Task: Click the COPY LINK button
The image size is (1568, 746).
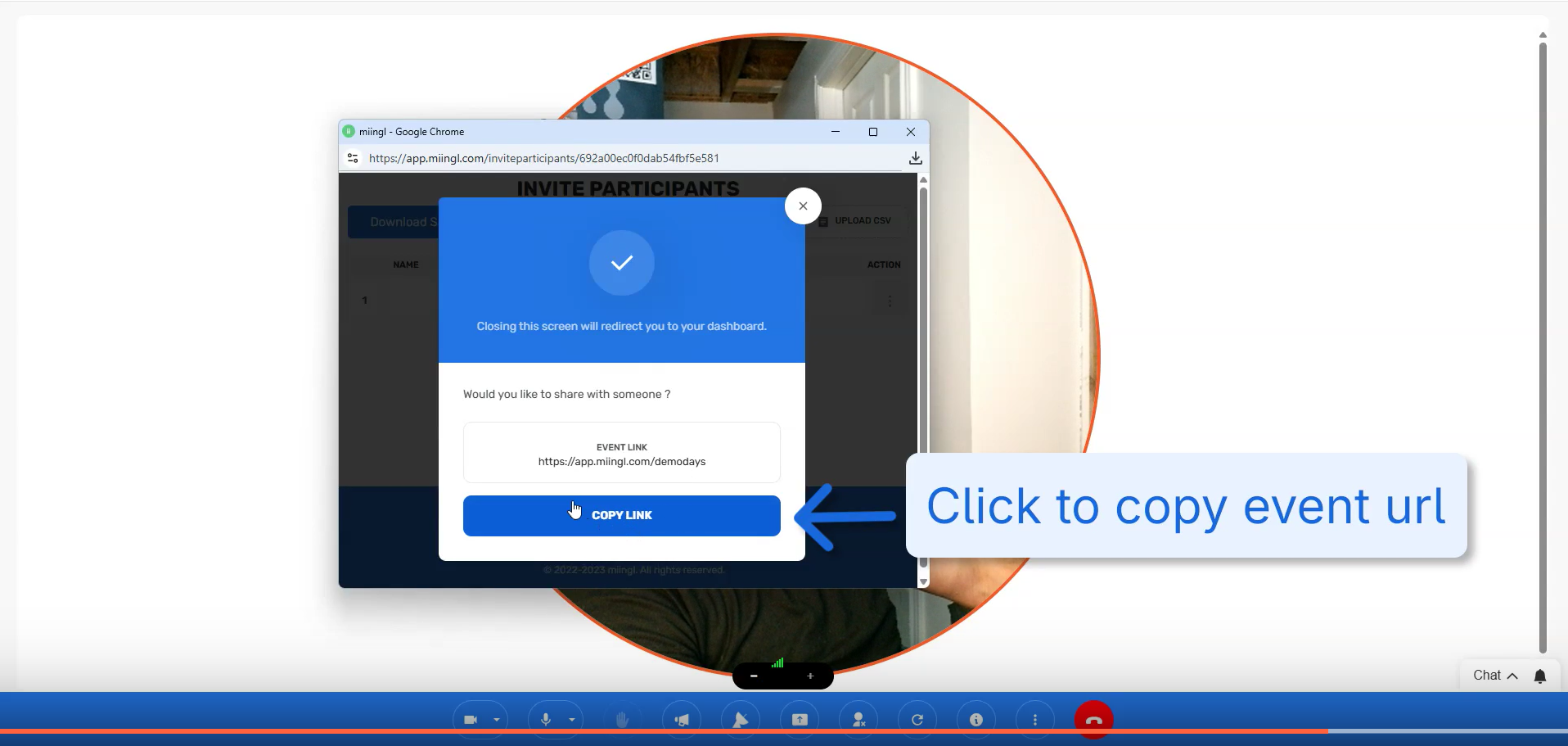Action: click(x=622, y=516)
